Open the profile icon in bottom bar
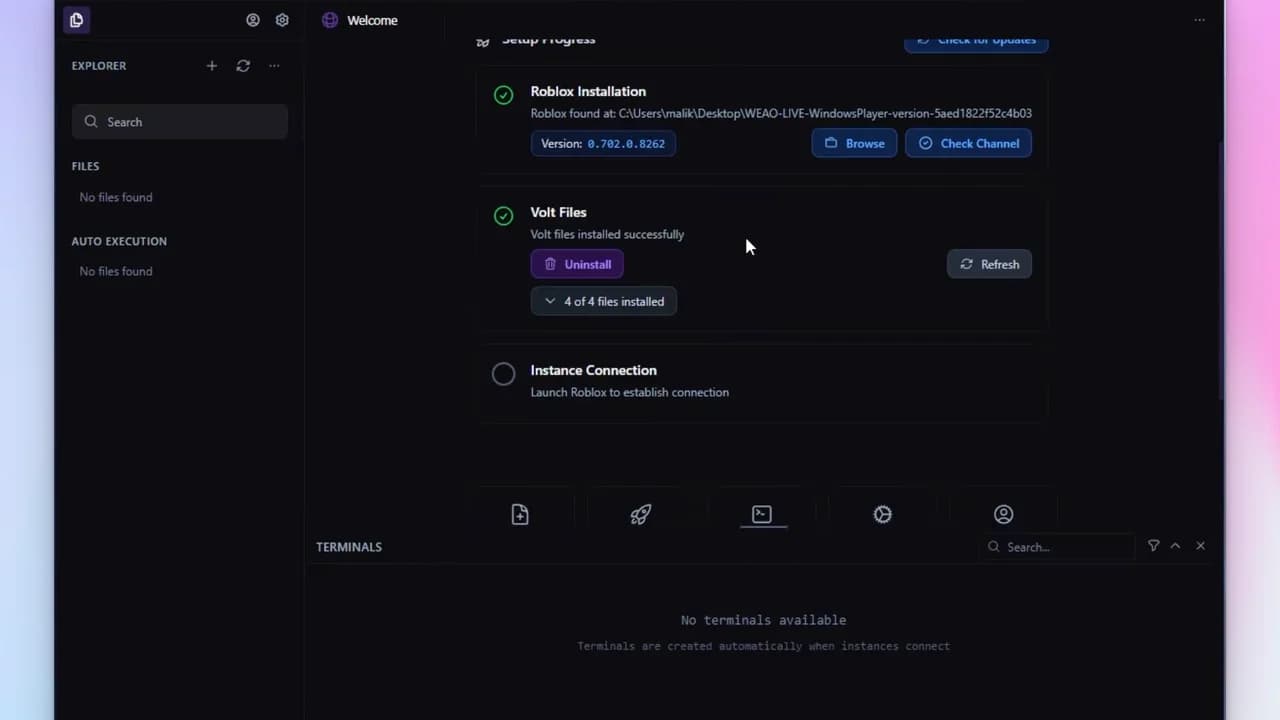The width and height of the screenshot is (1280, 720). [x=1003, y=514]
